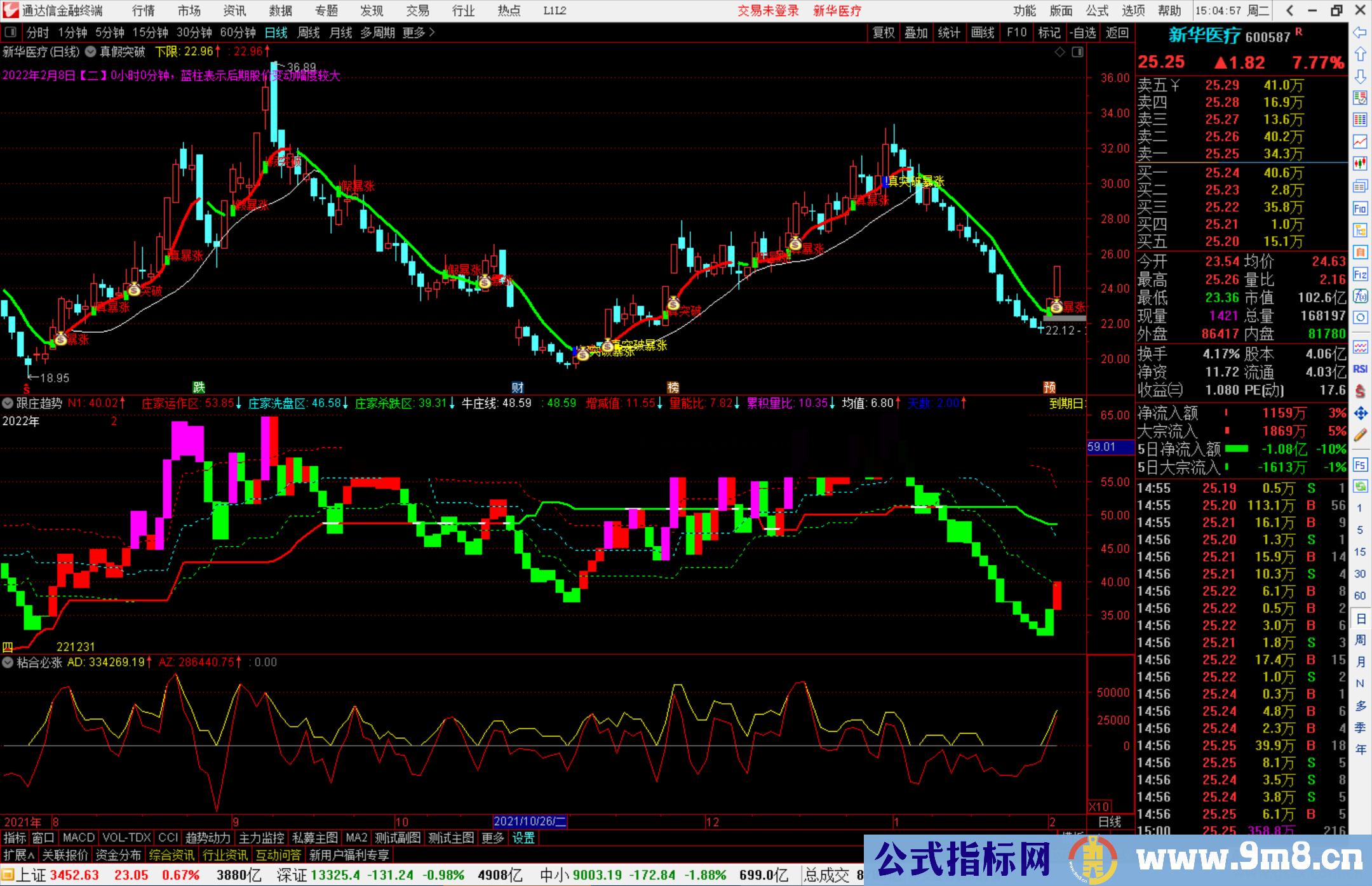Screen dimensions: 1372x886
Task: Open the 更多 indicator tabs list
Action: point(492,838)
